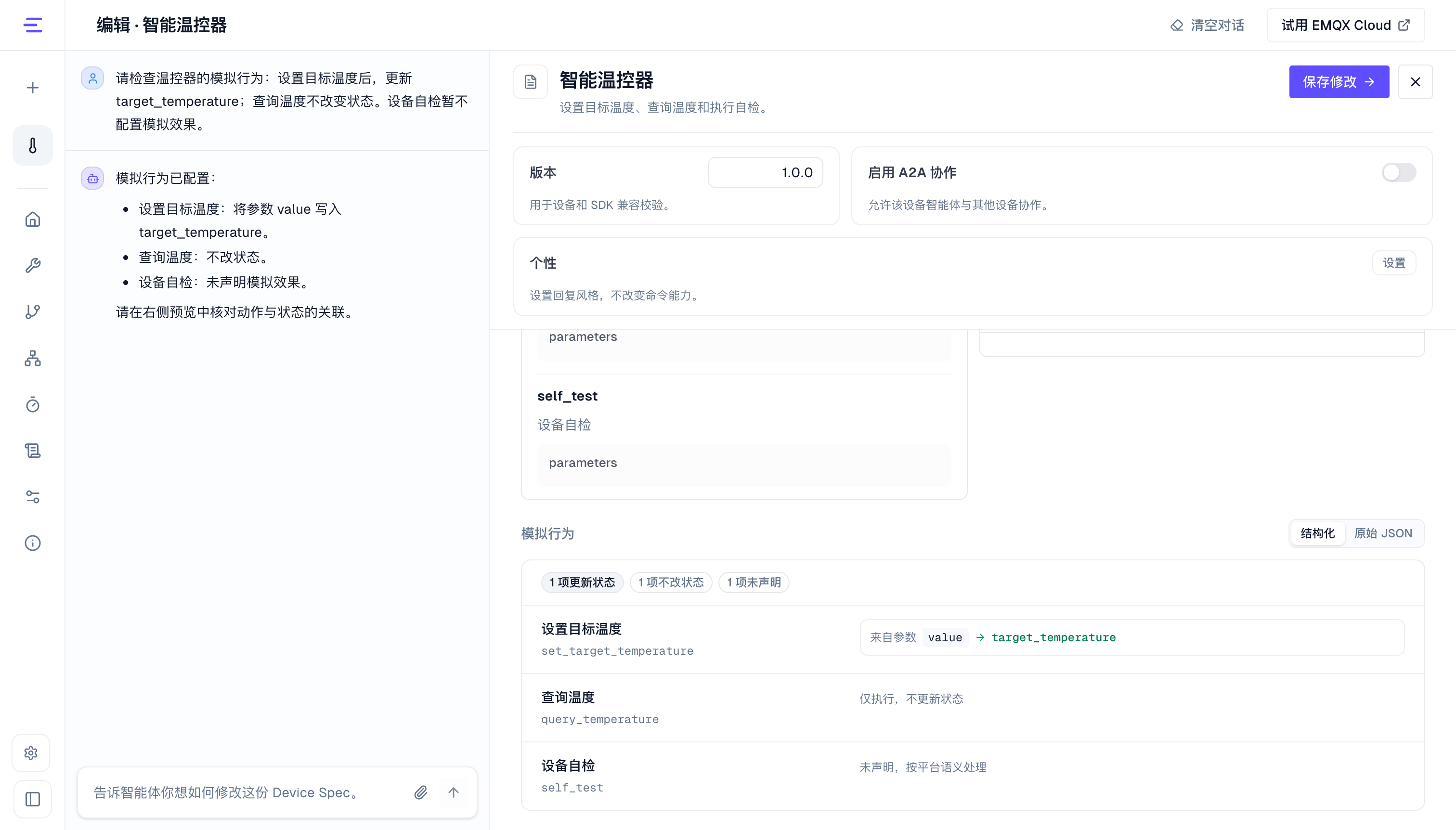The image size is (1456, 830).
Task: Open the home icon in sidebar
Action: pos(32,220)
